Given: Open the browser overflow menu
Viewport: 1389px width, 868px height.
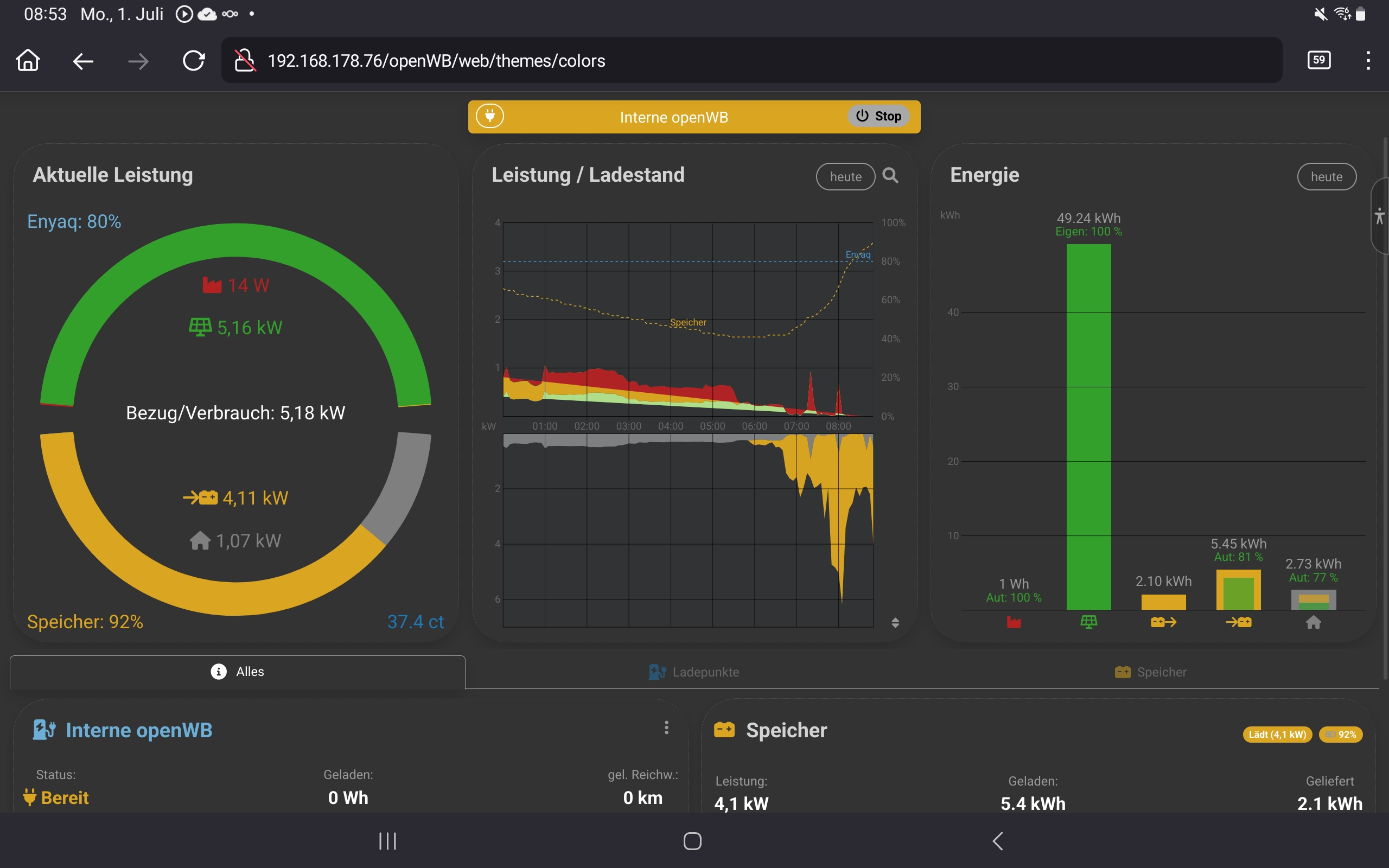Looking at the screenshot, I should [x=1368, y=61].
